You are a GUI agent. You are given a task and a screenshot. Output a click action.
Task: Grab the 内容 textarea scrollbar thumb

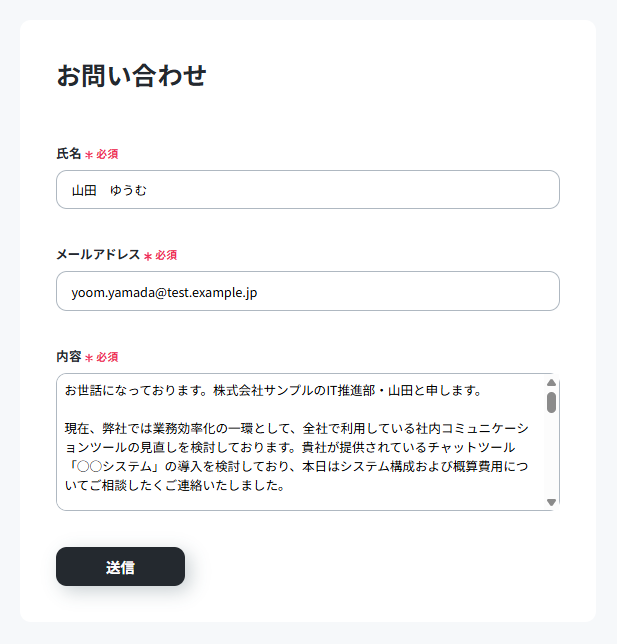(551, 402)
